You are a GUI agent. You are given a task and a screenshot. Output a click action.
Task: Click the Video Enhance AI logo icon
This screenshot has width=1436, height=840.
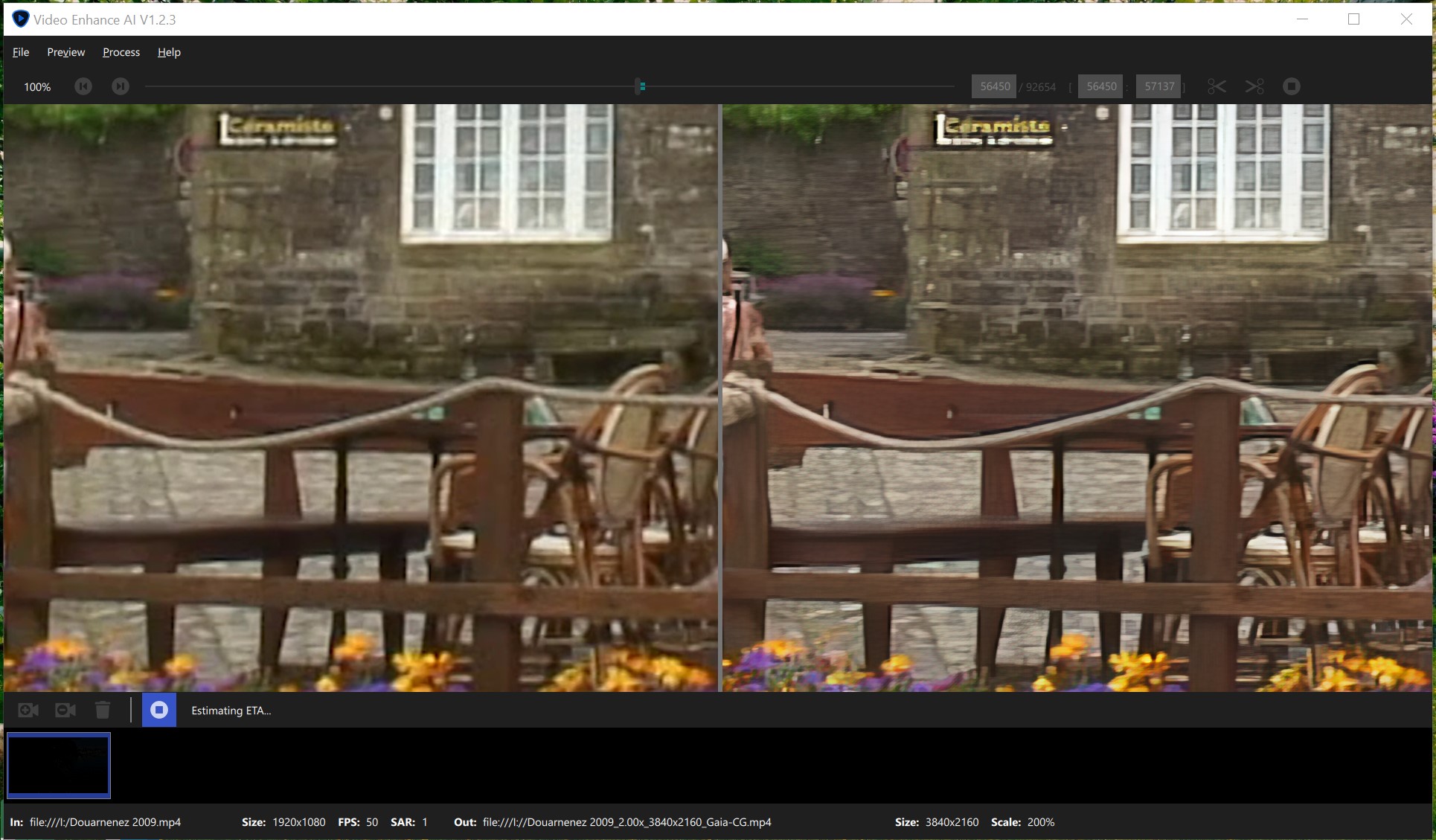(x=20, y=19)
